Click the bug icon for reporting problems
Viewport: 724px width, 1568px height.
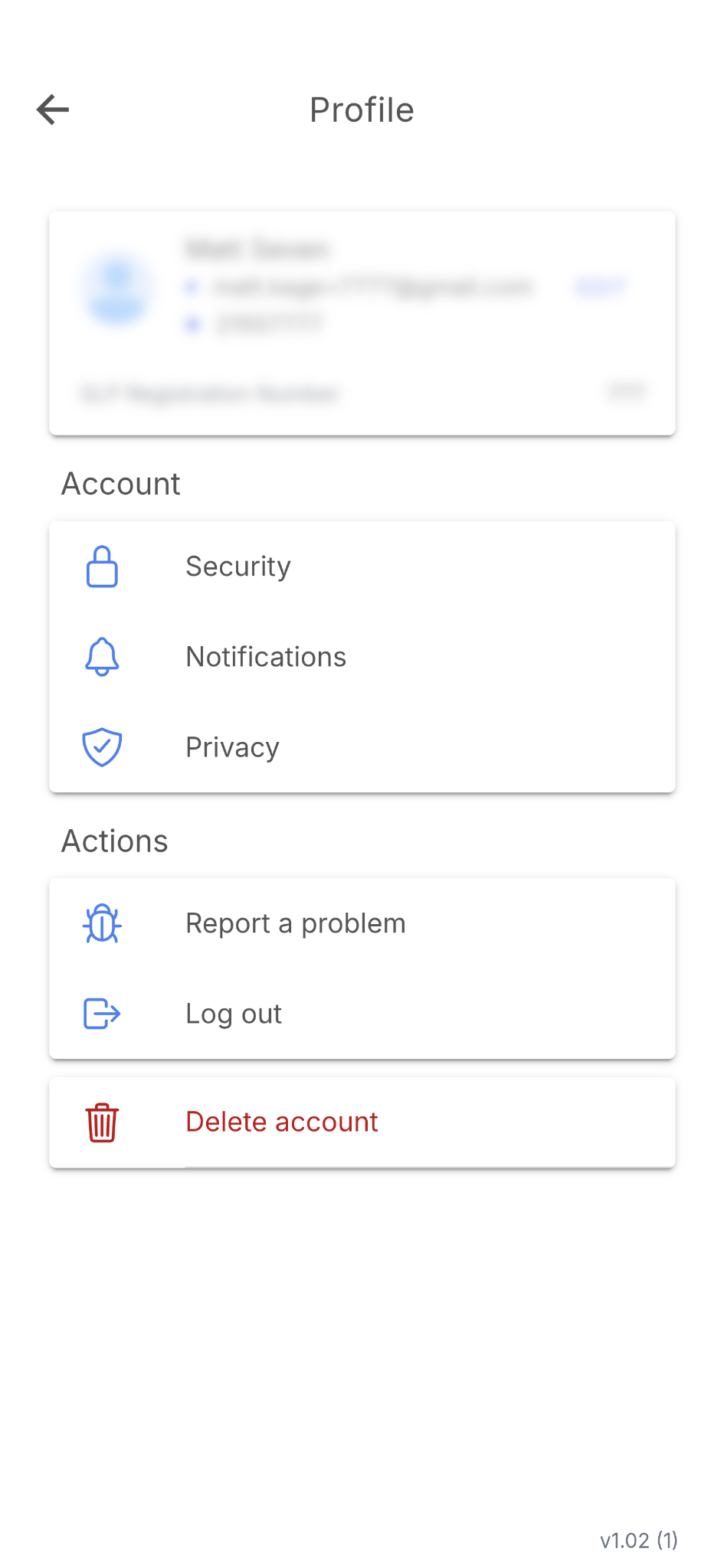(102, 923)
